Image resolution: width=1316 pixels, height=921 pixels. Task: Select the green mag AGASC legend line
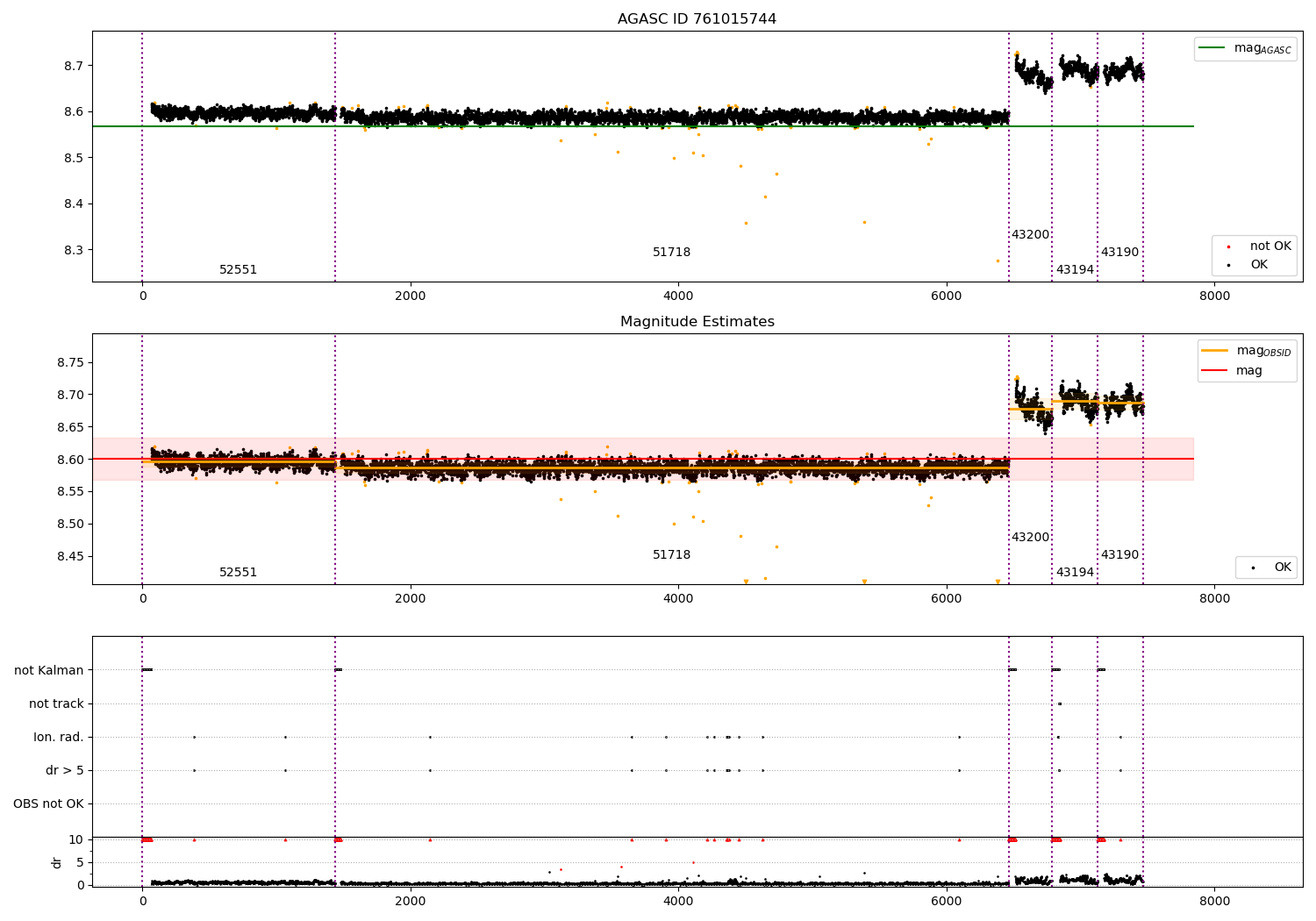click(x=1212, y=48)
